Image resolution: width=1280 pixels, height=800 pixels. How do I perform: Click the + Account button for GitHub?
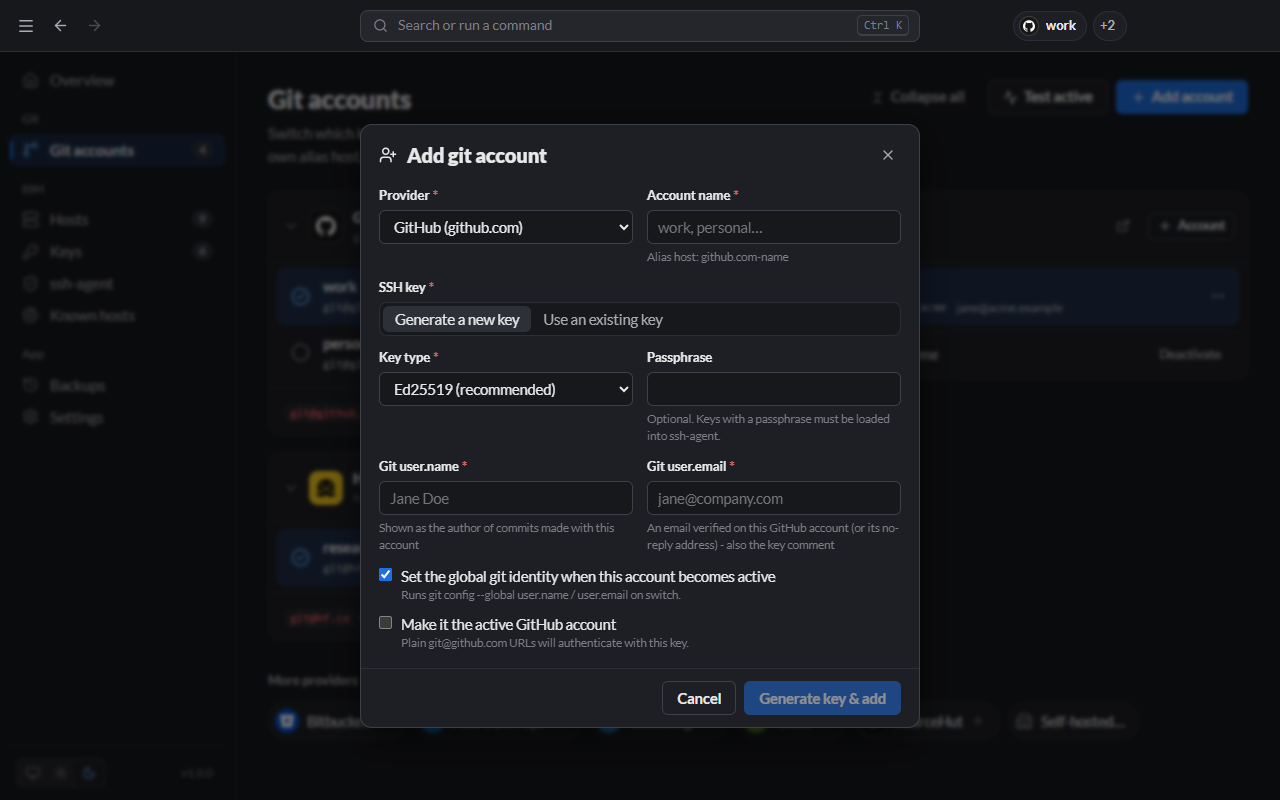(1191, 226)
